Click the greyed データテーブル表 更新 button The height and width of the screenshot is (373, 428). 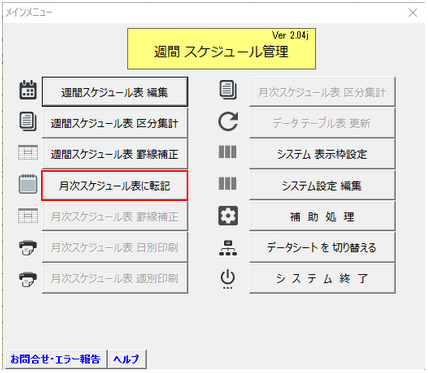tap(322, 123)
